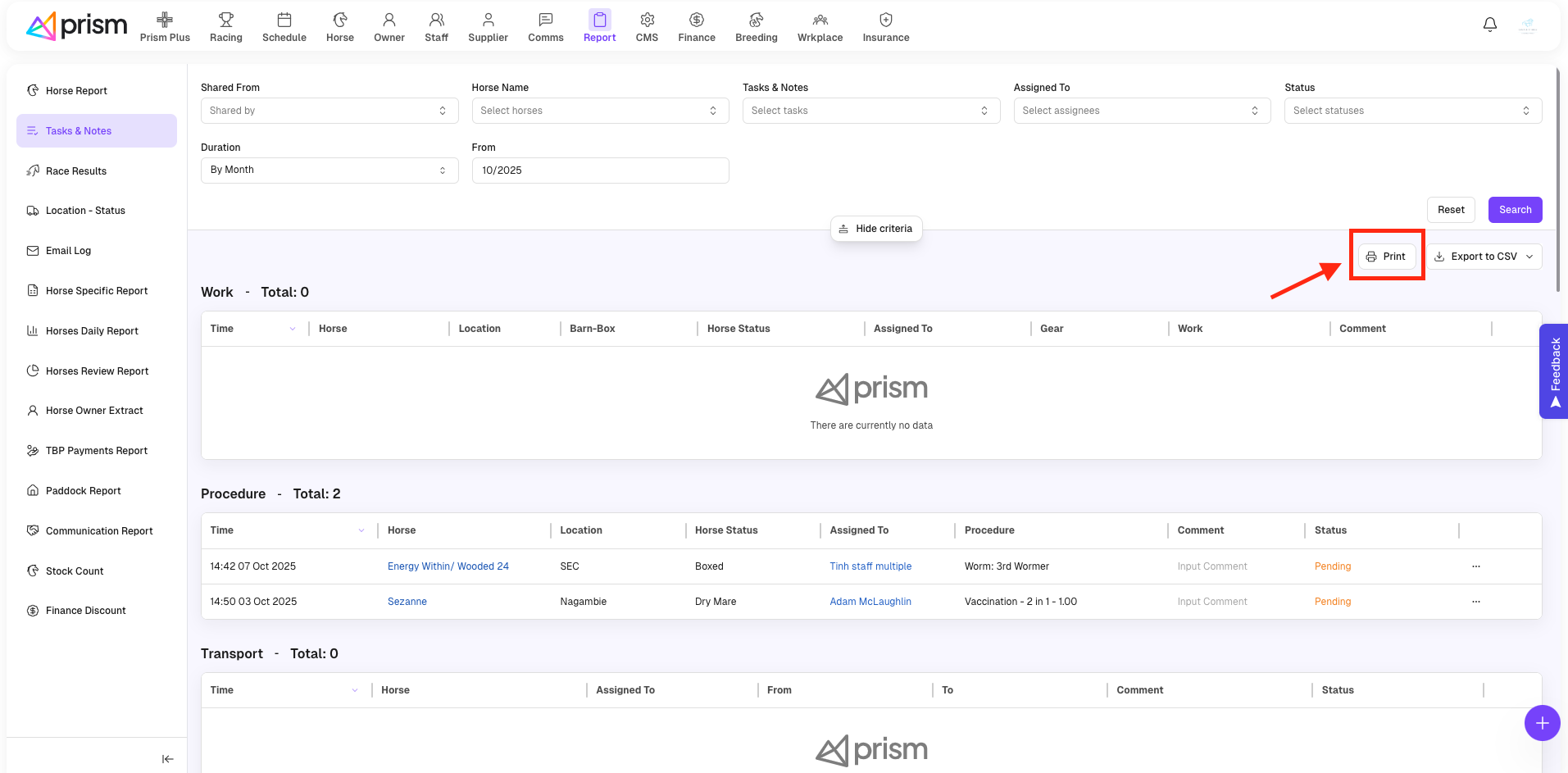The height and width of the screenshot is (773, 1568).
Task: Open Horses Daily Report menu item
Action: (x=92, y=331)
